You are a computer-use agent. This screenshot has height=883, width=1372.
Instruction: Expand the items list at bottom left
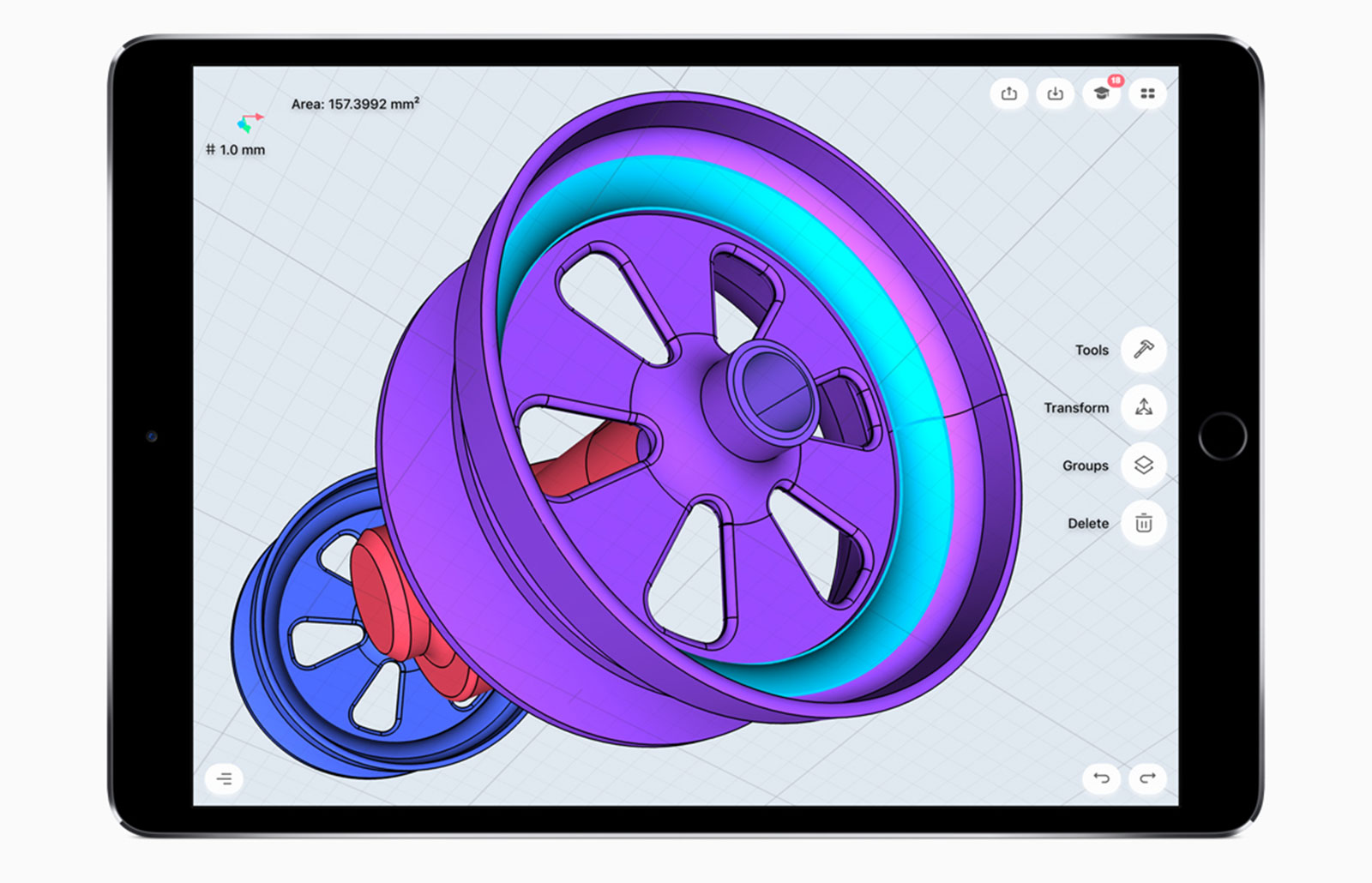224,778
